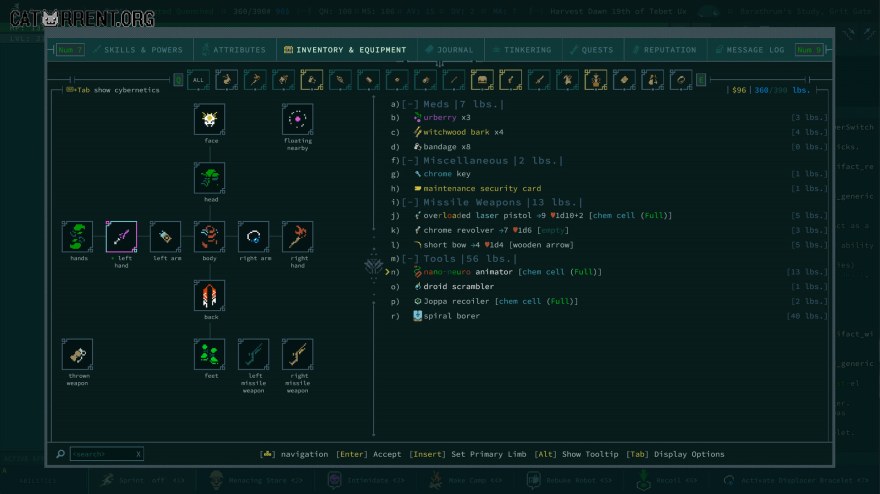
Task: Open the Skills & Powers tab
Action: point(139,50)
